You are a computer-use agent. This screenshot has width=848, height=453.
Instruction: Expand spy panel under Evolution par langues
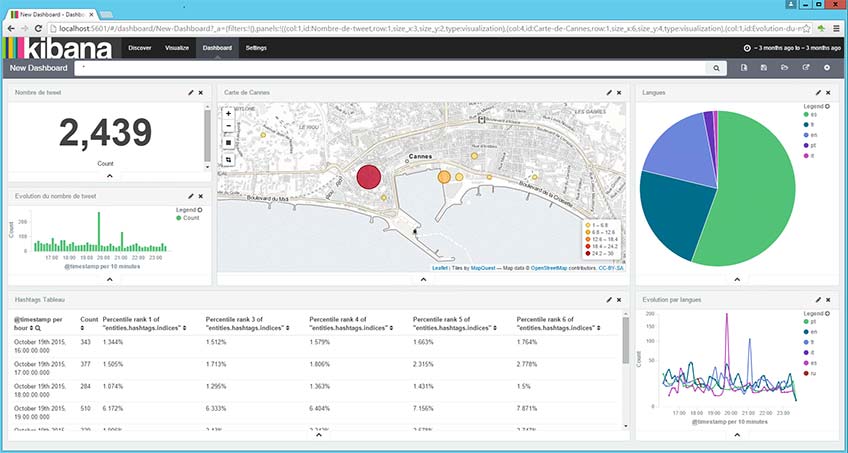click(x=737, y=434)
